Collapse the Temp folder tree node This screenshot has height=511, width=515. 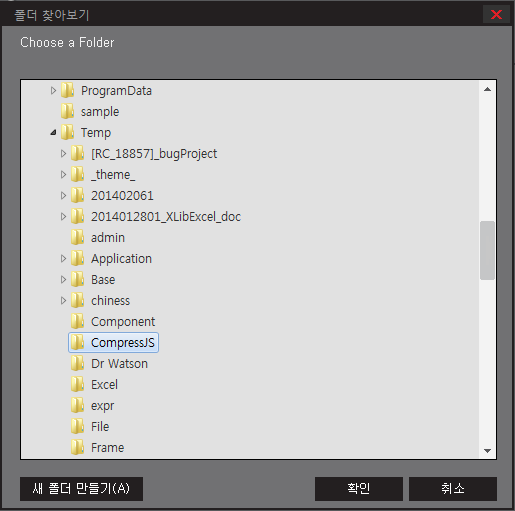pyautogui.click(x=53, y=133)
